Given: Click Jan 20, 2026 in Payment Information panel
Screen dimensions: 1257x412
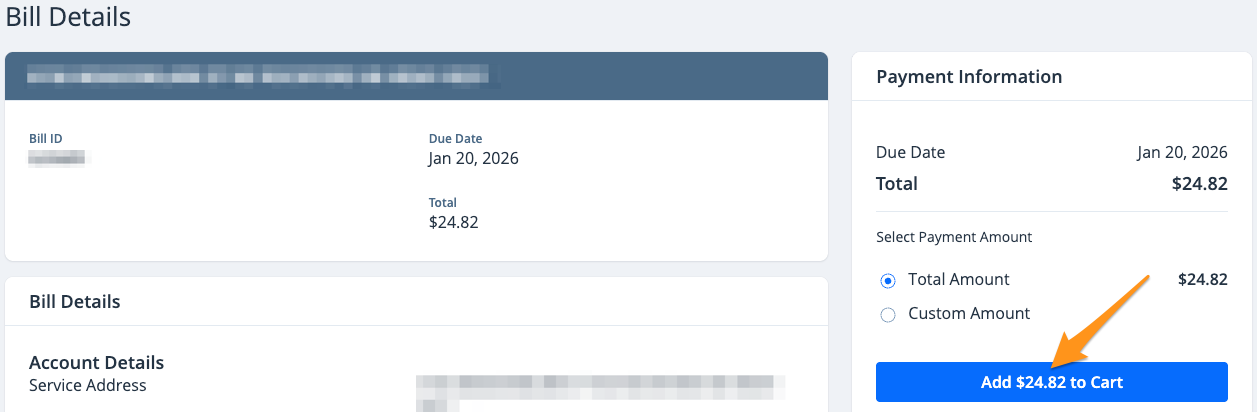Looking at the screenshot, I should [x=1182, y=153].
